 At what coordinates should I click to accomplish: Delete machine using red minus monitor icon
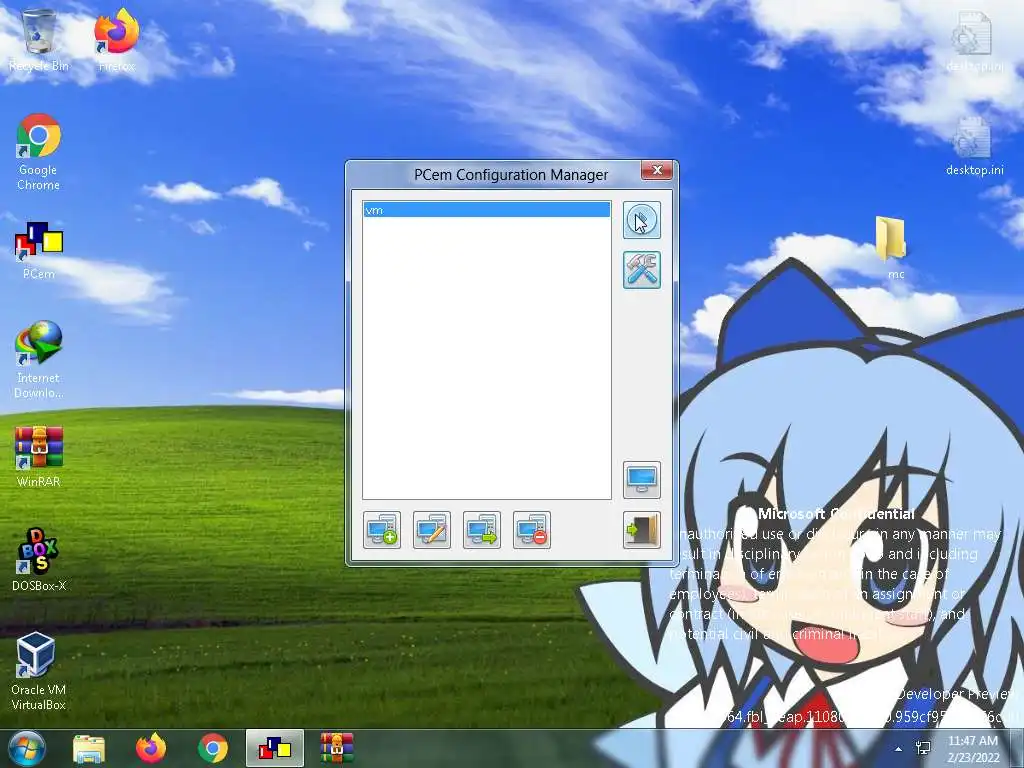pos(532,530)
